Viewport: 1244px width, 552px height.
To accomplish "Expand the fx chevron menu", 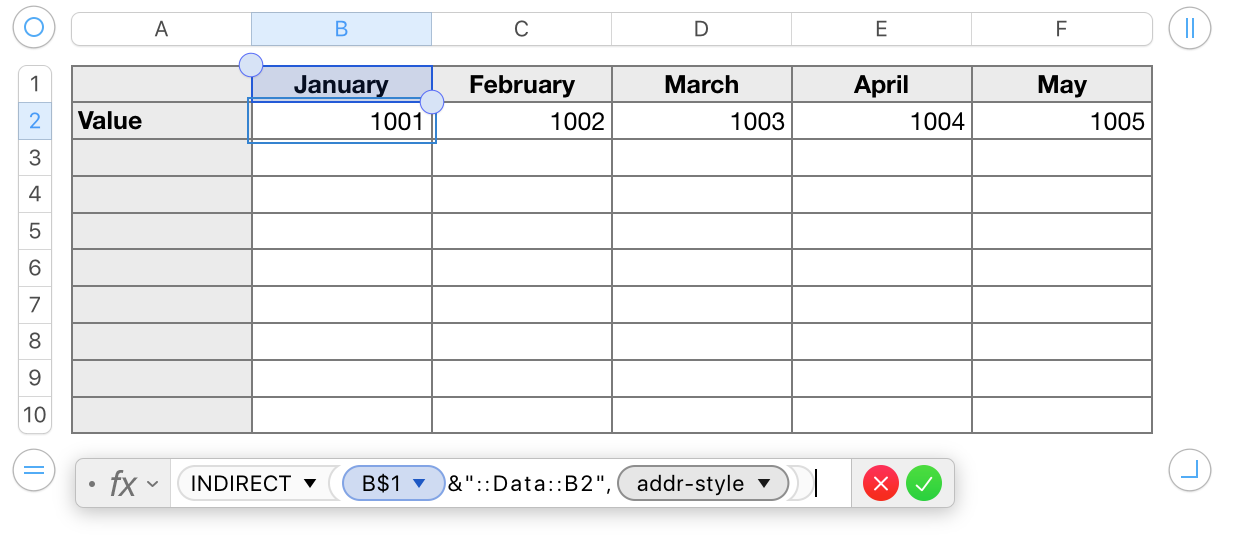I will (153, 485).
